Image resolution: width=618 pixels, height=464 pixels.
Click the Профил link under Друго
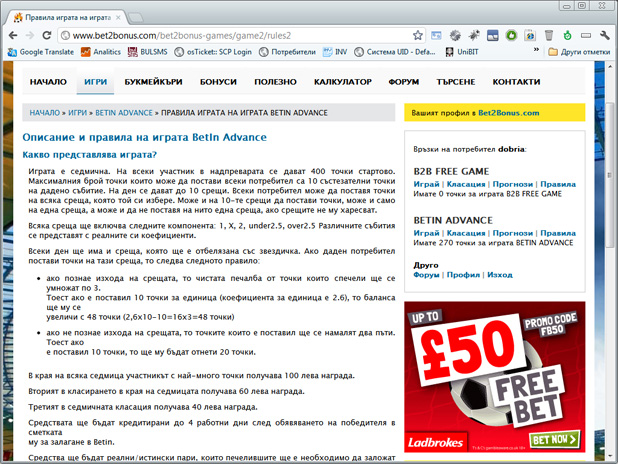tap(463, 275)
